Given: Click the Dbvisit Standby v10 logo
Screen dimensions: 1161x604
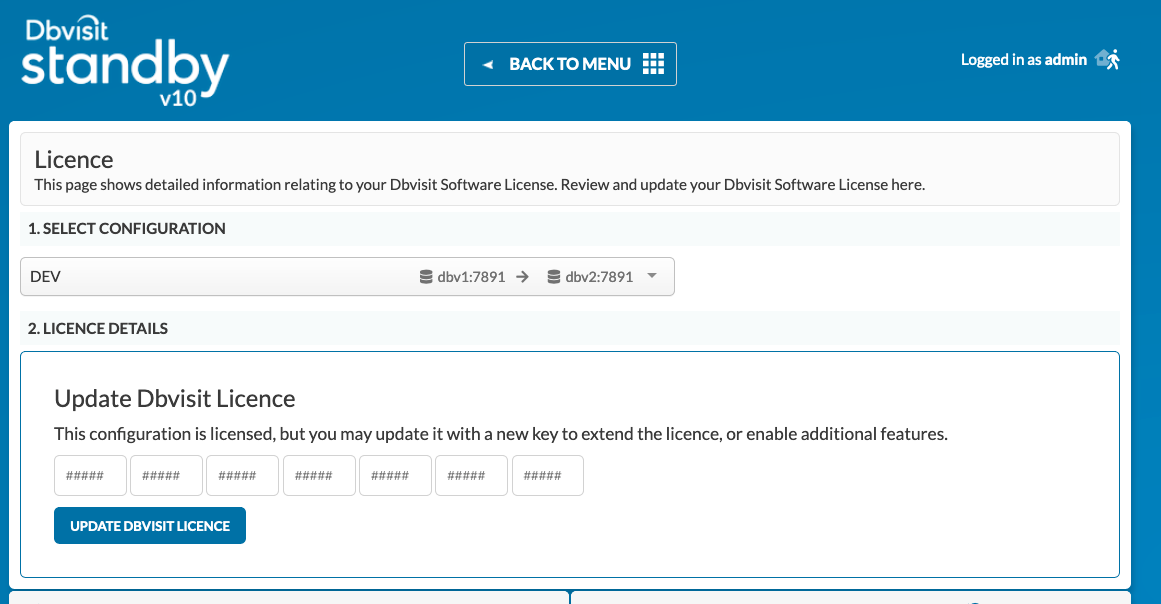Looking at the screenshot, I should coord(125,61).
